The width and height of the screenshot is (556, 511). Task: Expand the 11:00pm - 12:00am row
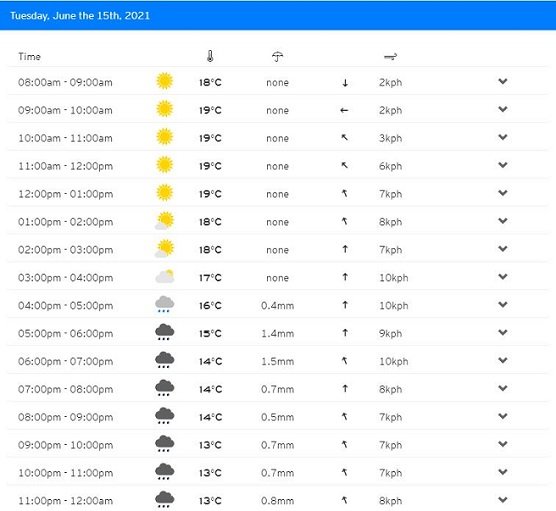pos(502,500)
